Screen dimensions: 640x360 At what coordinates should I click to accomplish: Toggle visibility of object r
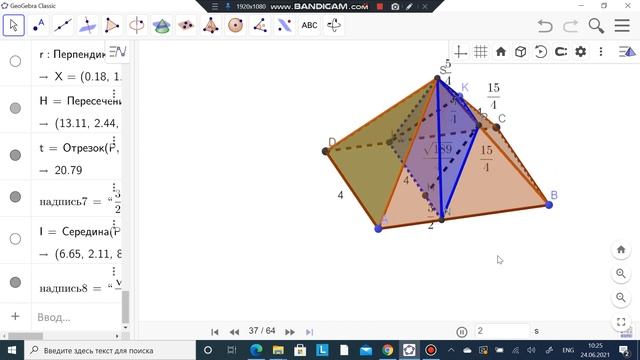pos(15,61)
